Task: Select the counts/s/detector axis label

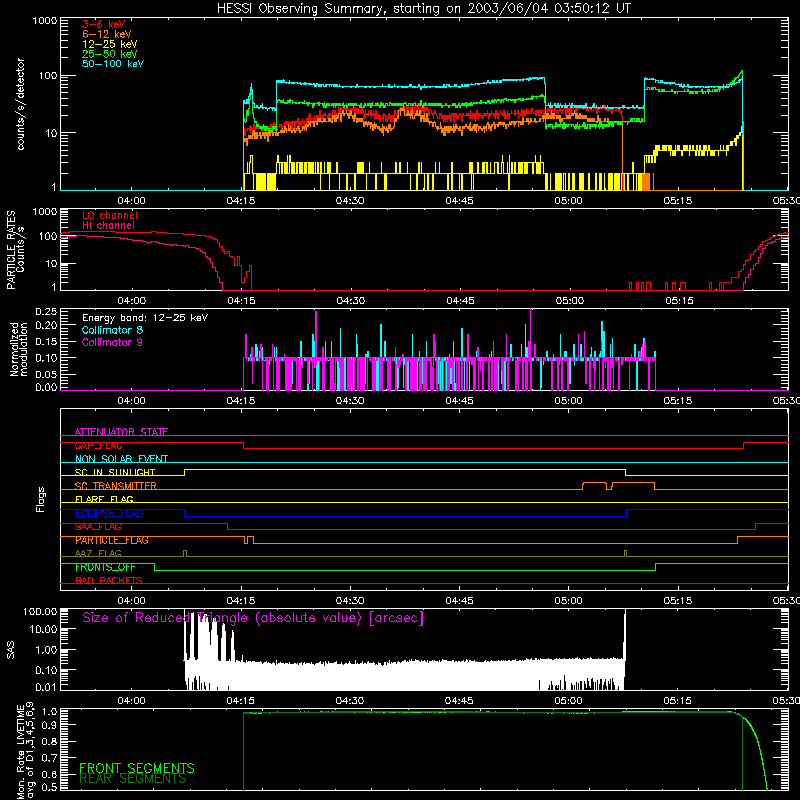Action: coord(20,104)
